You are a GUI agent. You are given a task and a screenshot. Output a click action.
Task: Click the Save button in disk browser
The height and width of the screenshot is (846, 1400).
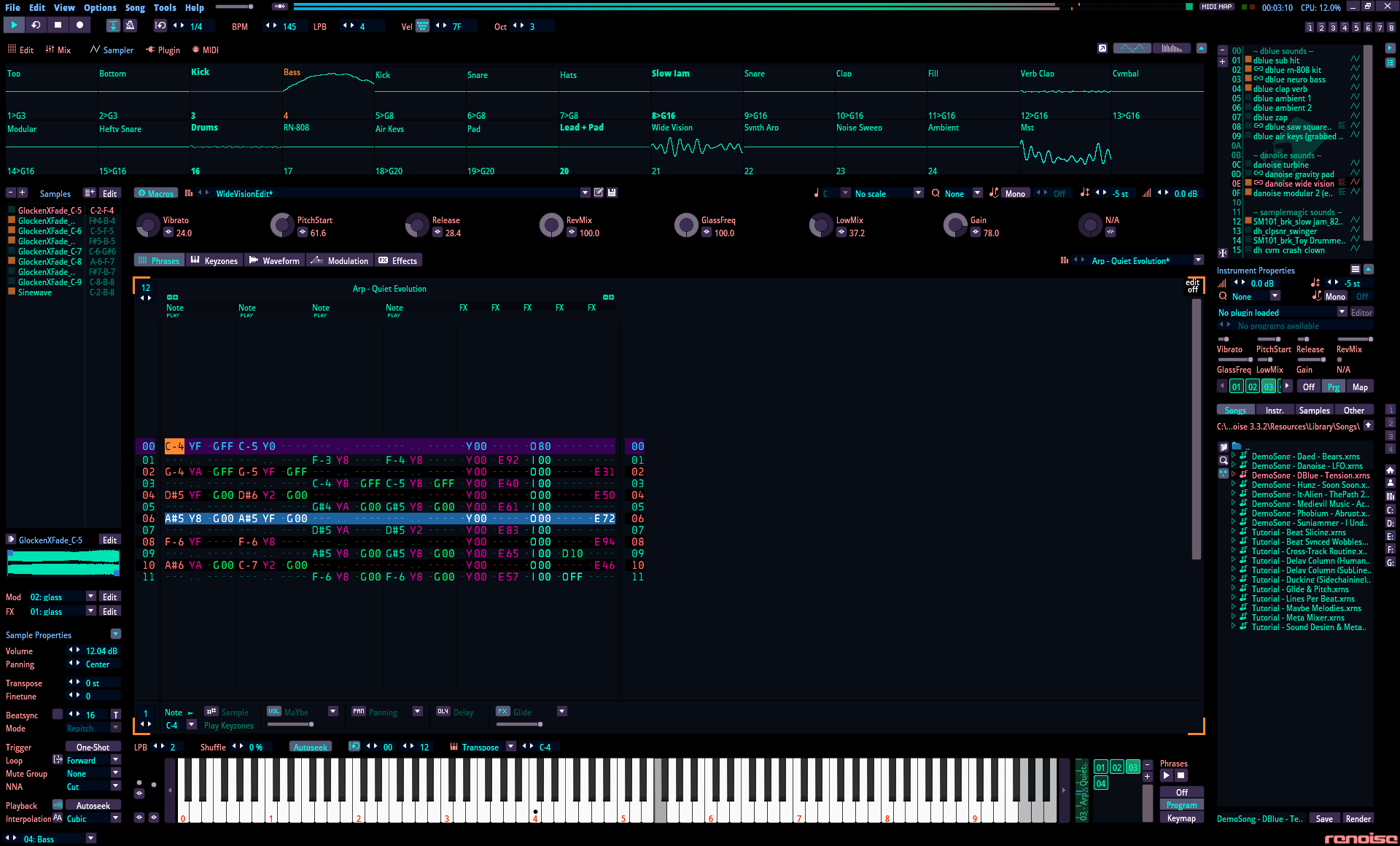point(1324,818)
